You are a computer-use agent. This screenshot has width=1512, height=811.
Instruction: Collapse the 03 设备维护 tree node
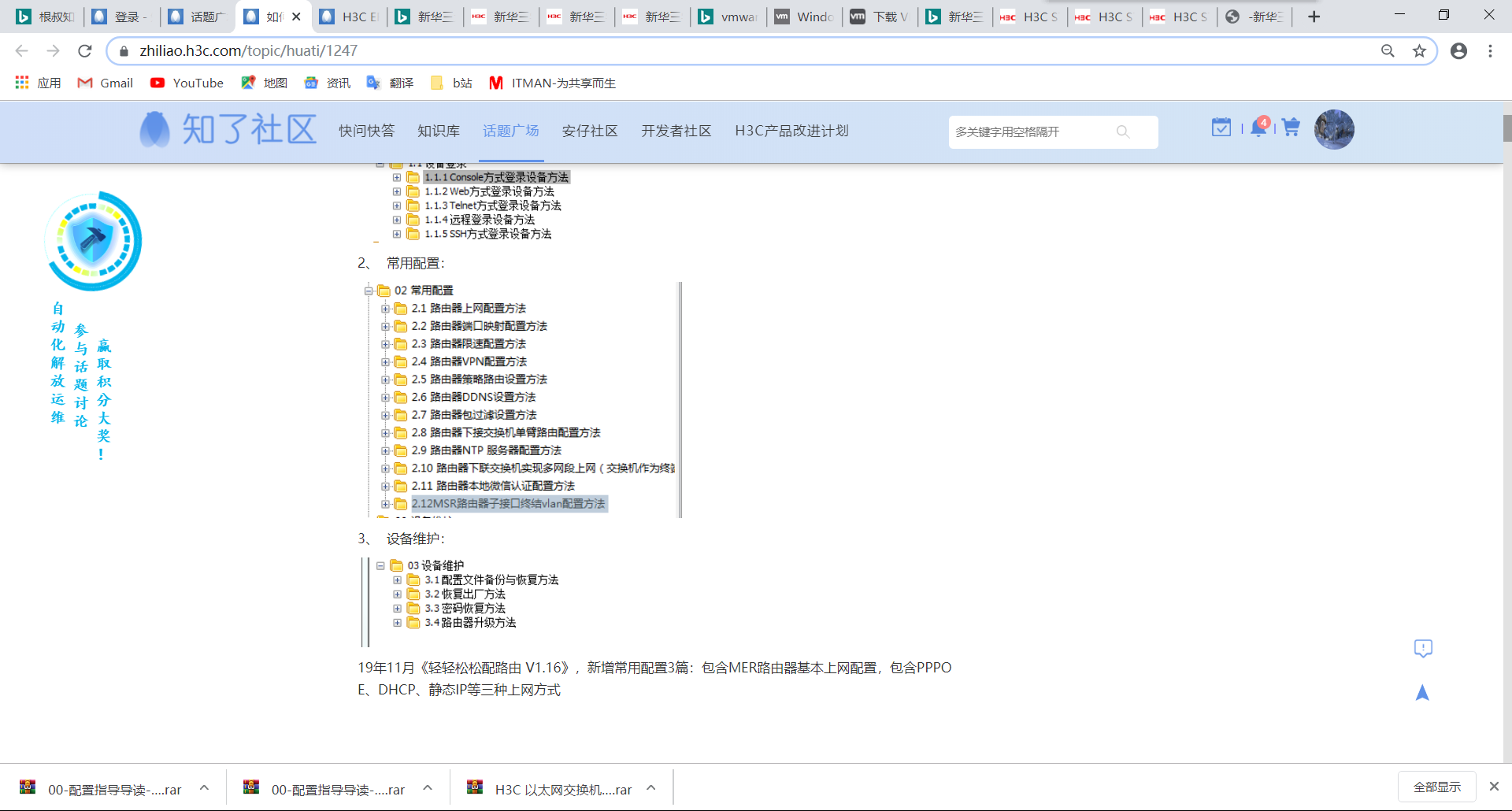pos(380,566)
